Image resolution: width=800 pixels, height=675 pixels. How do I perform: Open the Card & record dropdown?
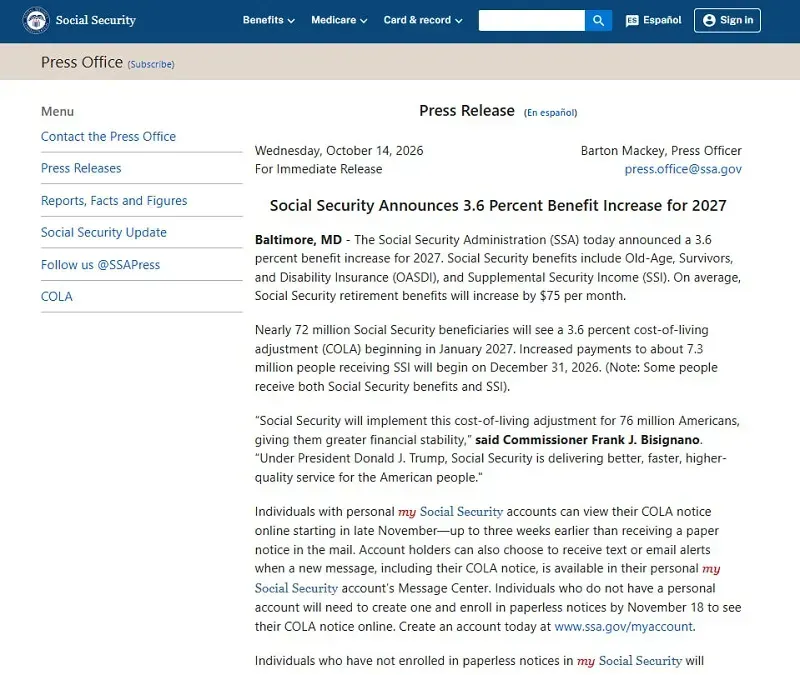(423, 20)
